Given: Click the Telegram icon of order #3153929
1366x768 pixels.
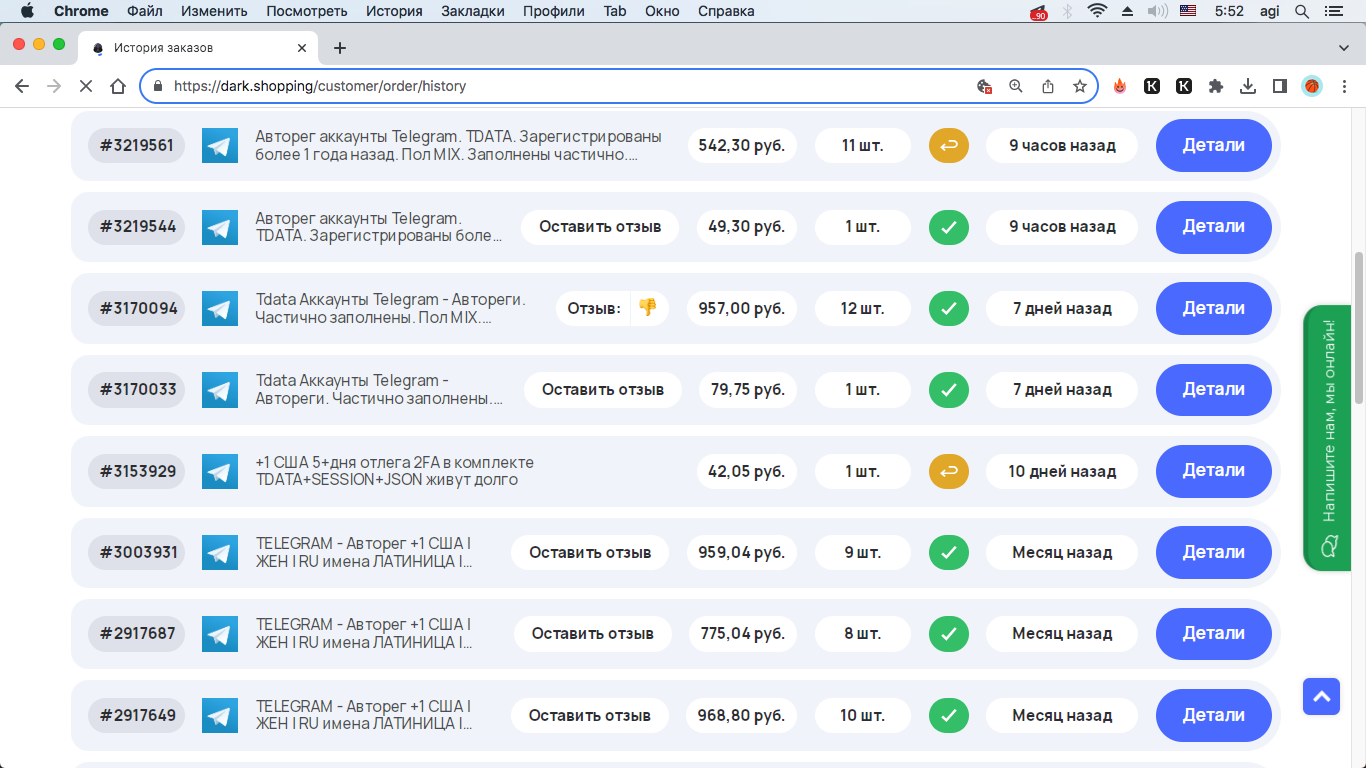Looking at the screenshot, I should 220,471.
